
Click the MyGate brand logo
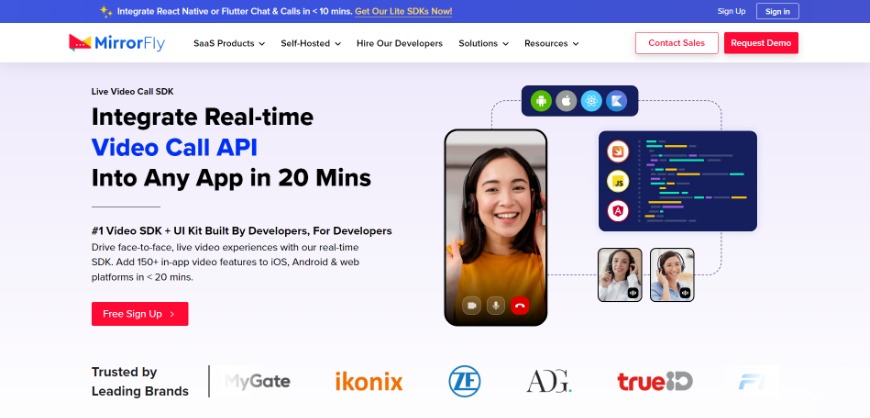pyautogui.click(x=257, y=381)
